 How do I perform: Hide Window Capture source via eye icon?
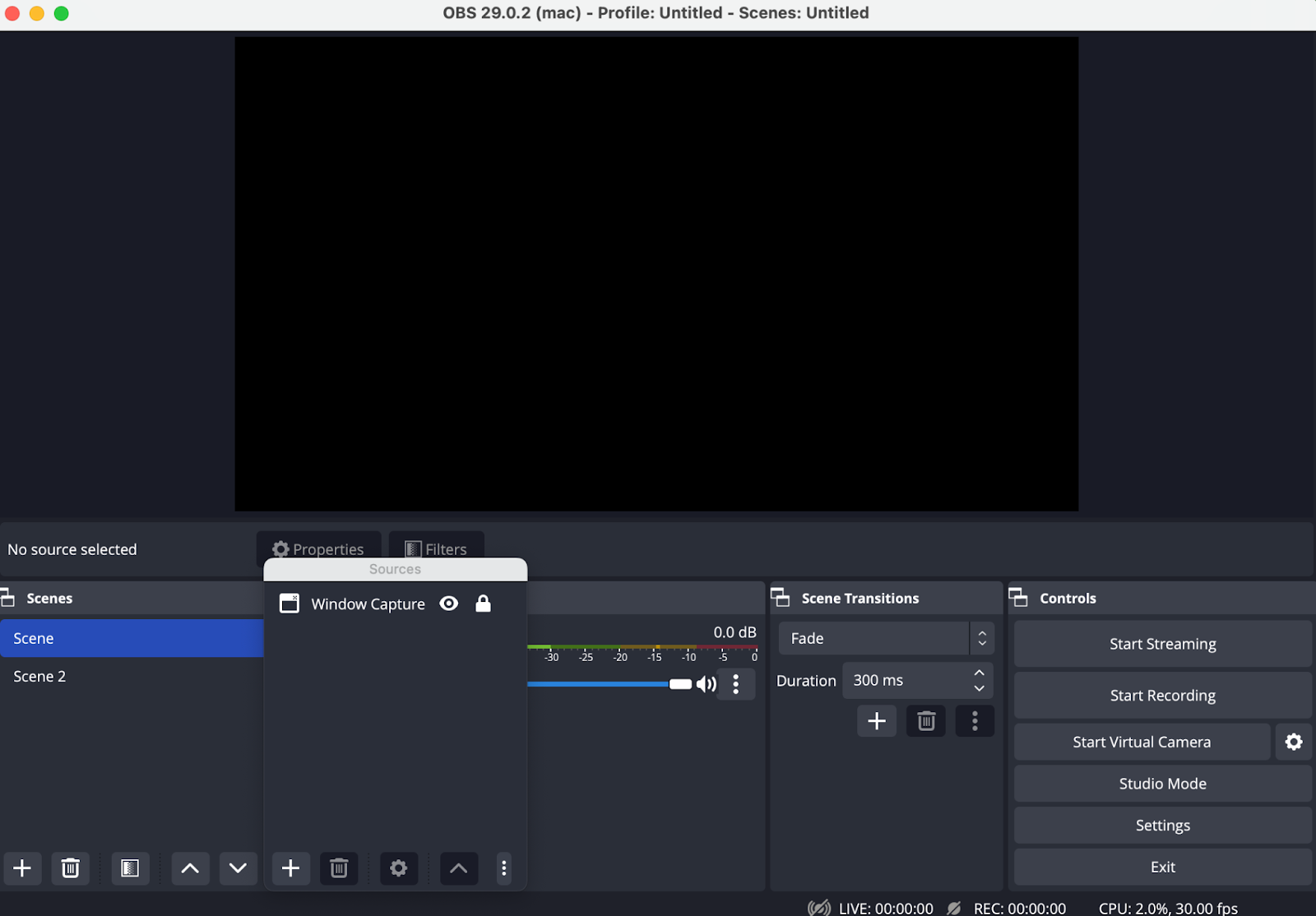(449, 604)
